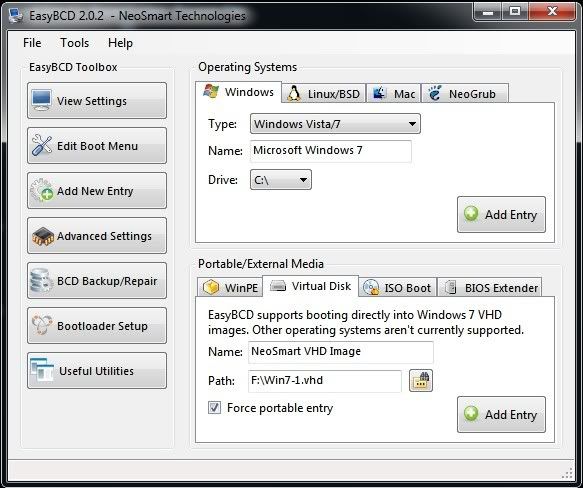Expand the Windows Vista/7 Type dropdown
Image resolution: width=583 pixels, height=488 pixels.
coord(335,124)
